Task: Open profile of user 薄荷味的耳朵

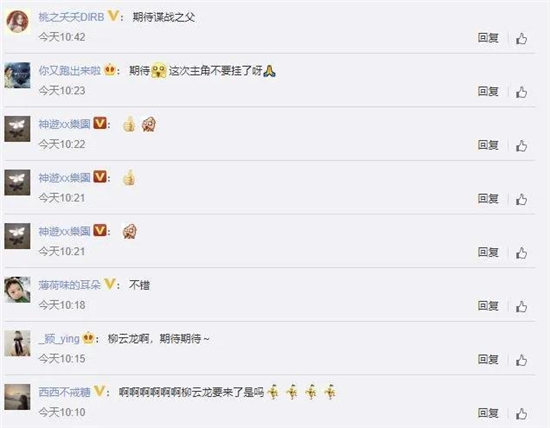Action: click(x=69, y=285)
